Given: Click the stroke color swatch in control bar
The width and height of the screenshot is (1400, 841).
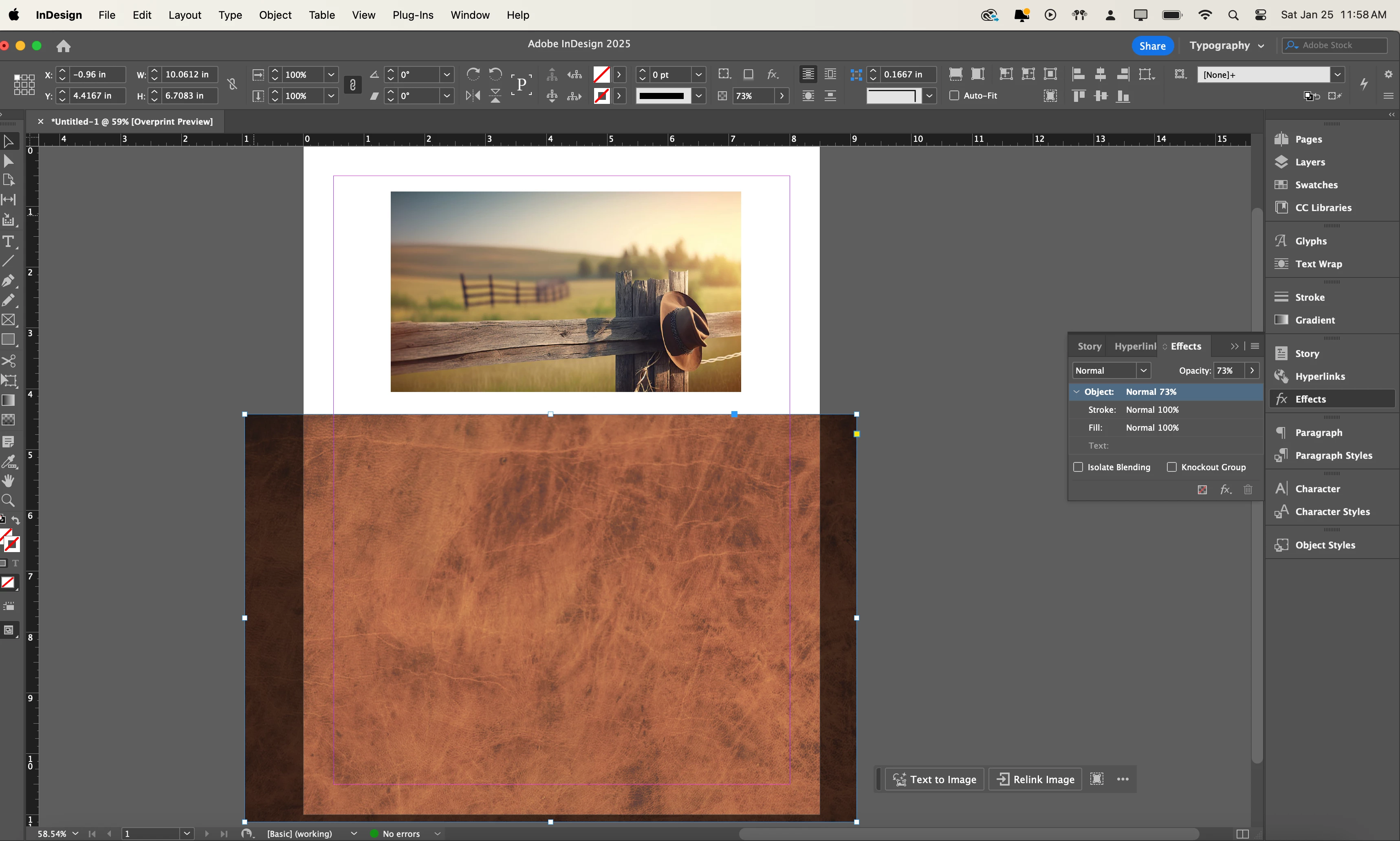Looking at the screenshot, I should [602, 96].
